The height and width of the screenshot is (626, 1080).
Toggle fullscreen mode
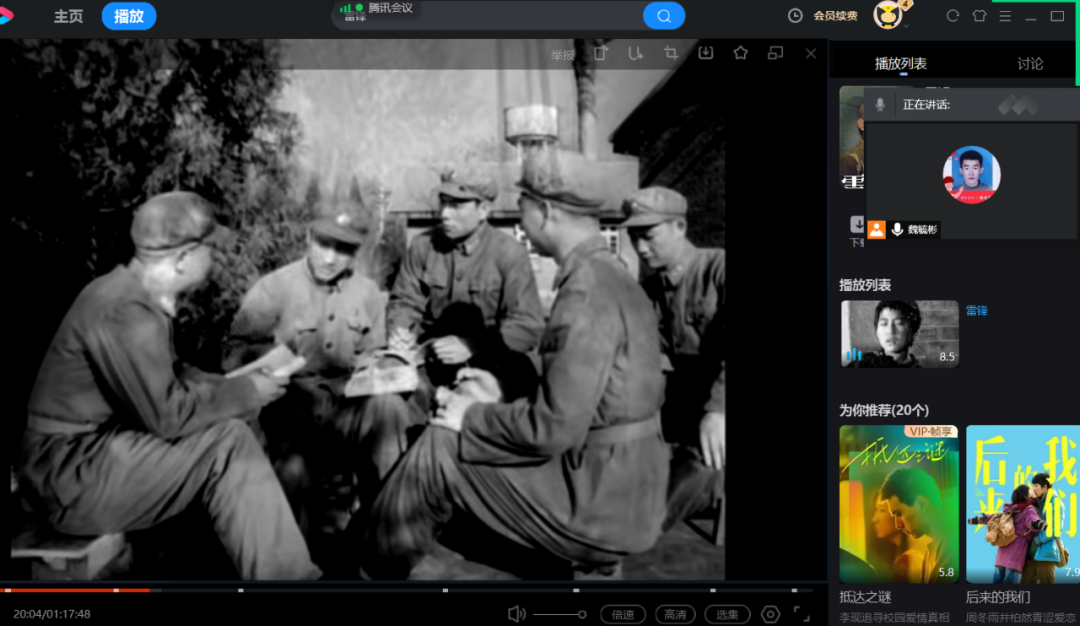coord(801,614)
